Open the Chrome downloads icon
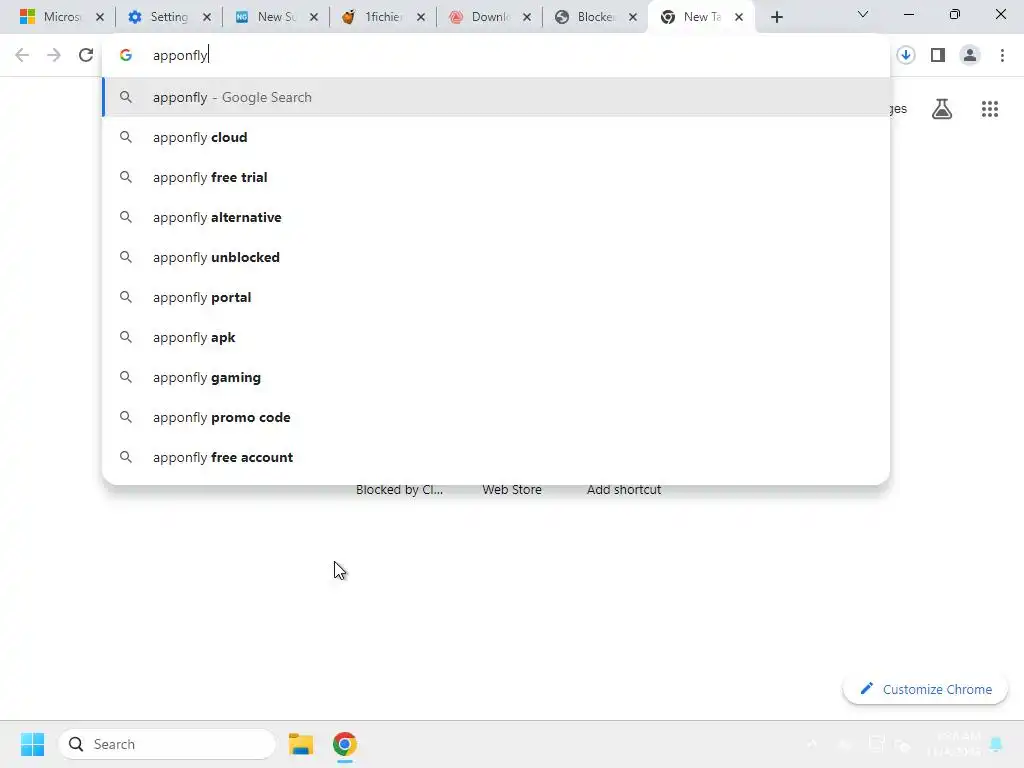Image resolution: width=1024 pixels, height=768 pixels. (906, 55)
